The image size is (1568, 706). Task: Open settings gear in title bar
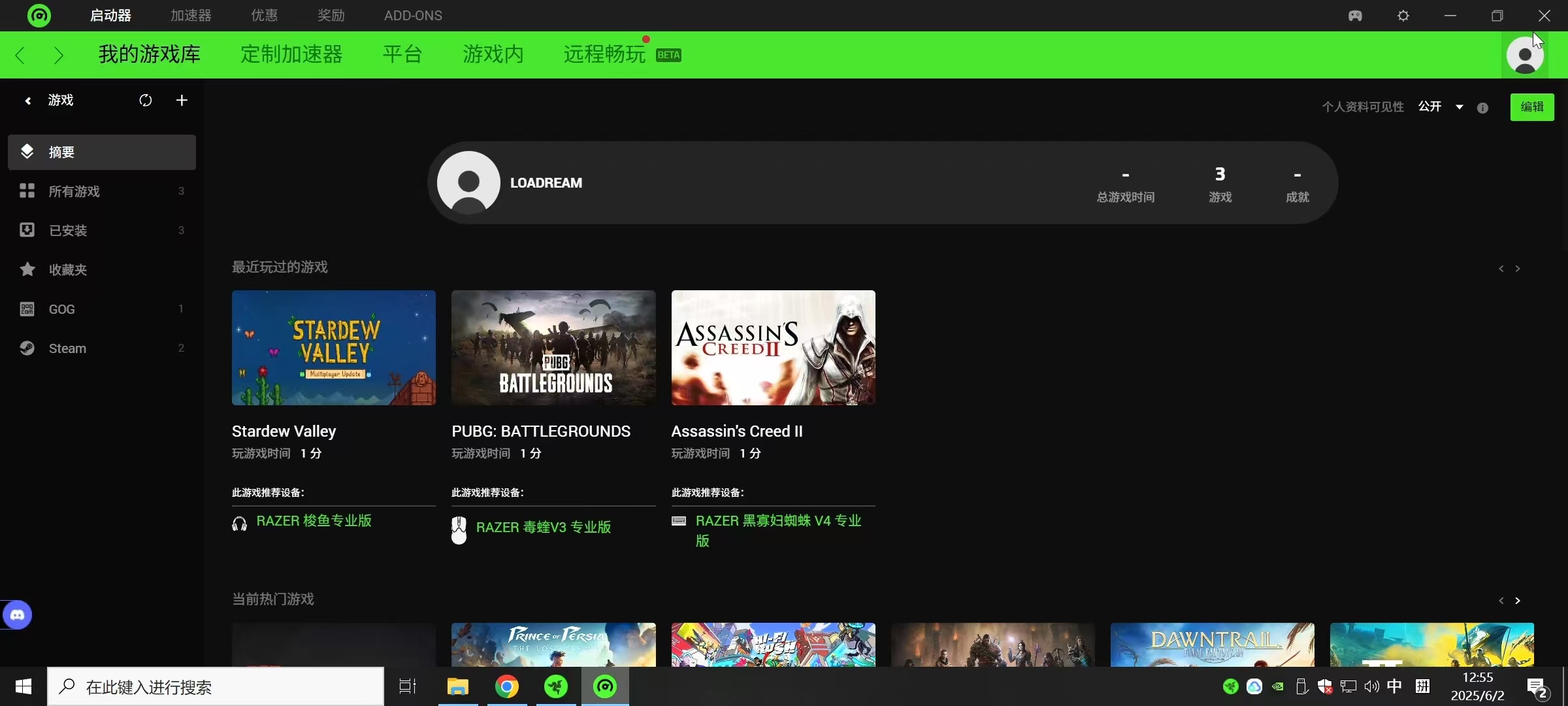[1403, 16]
